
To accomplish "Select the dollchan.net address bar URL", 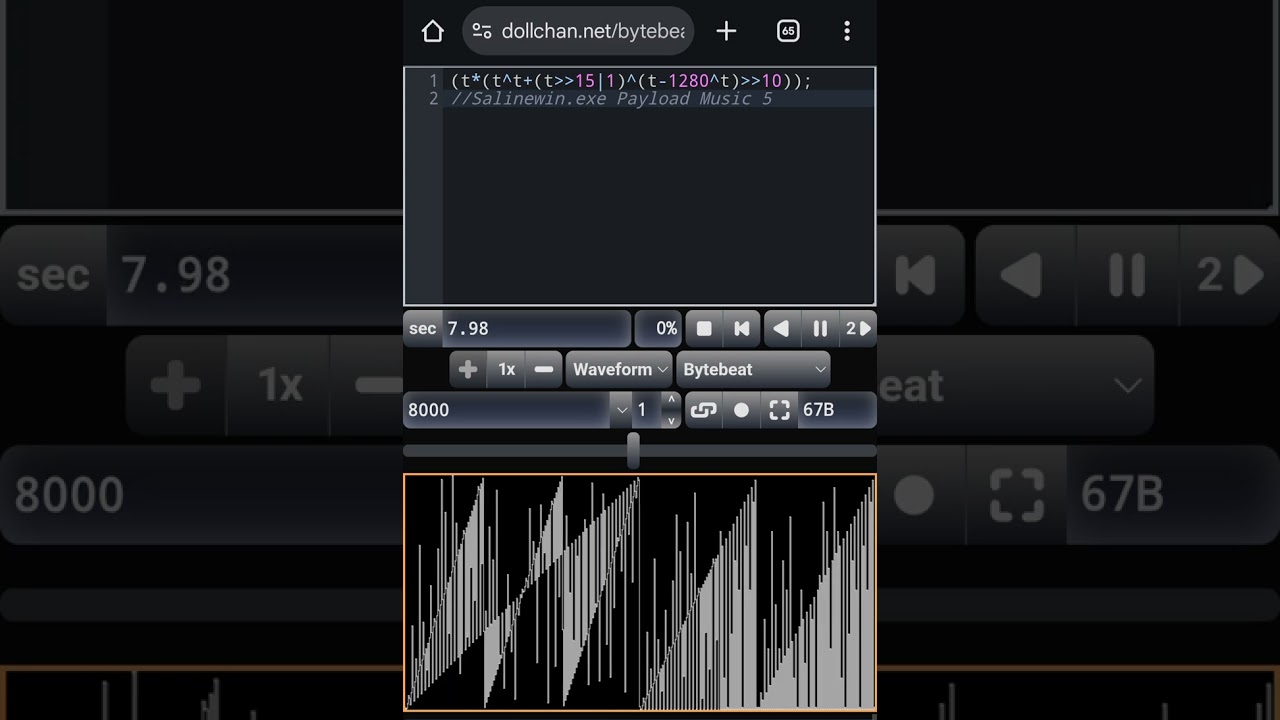I will [x=593, y=31].
